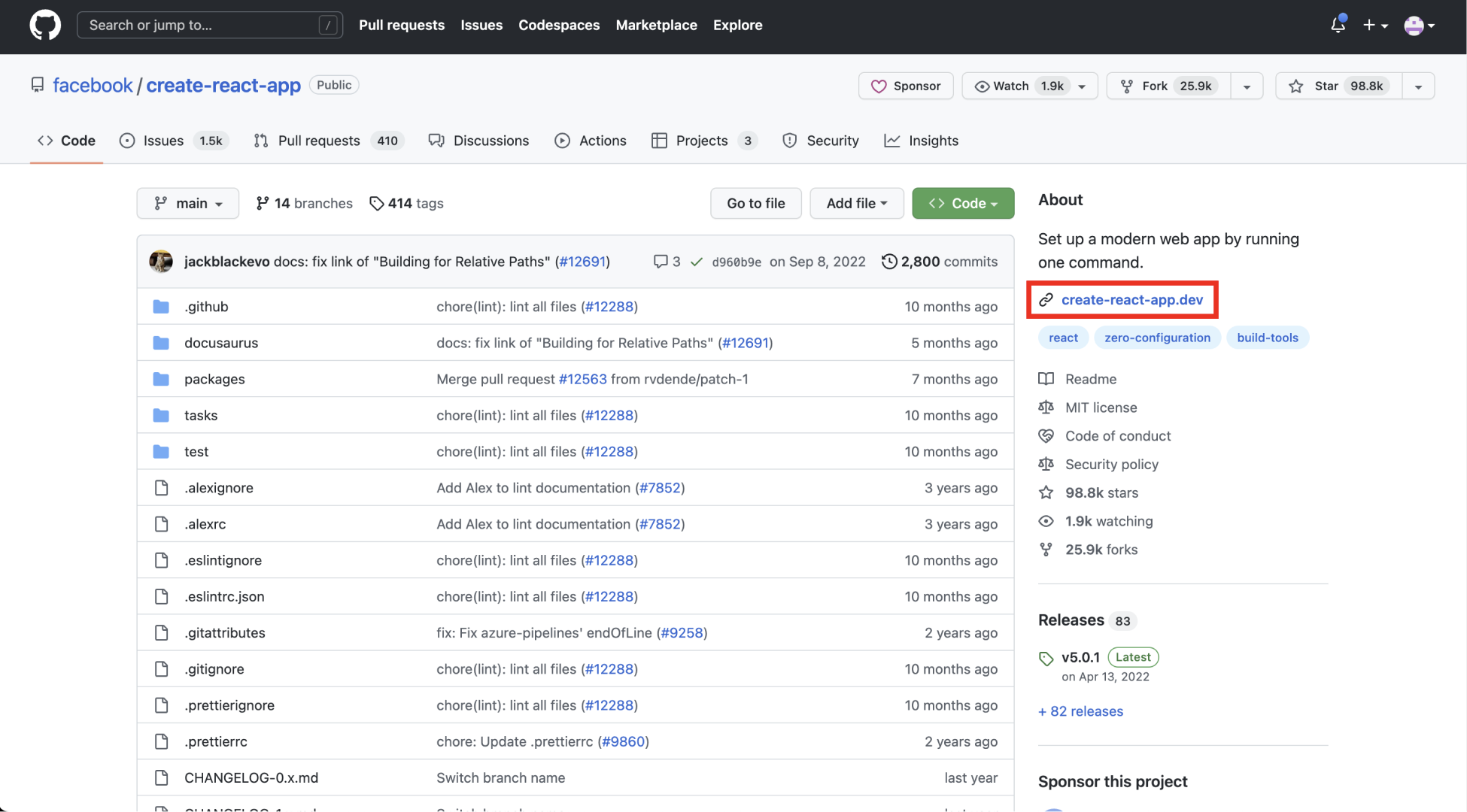The height and width of the screenshot is (812, 1467).
Task: View the + 82 releases link
Action: [x=1080, y=711]
